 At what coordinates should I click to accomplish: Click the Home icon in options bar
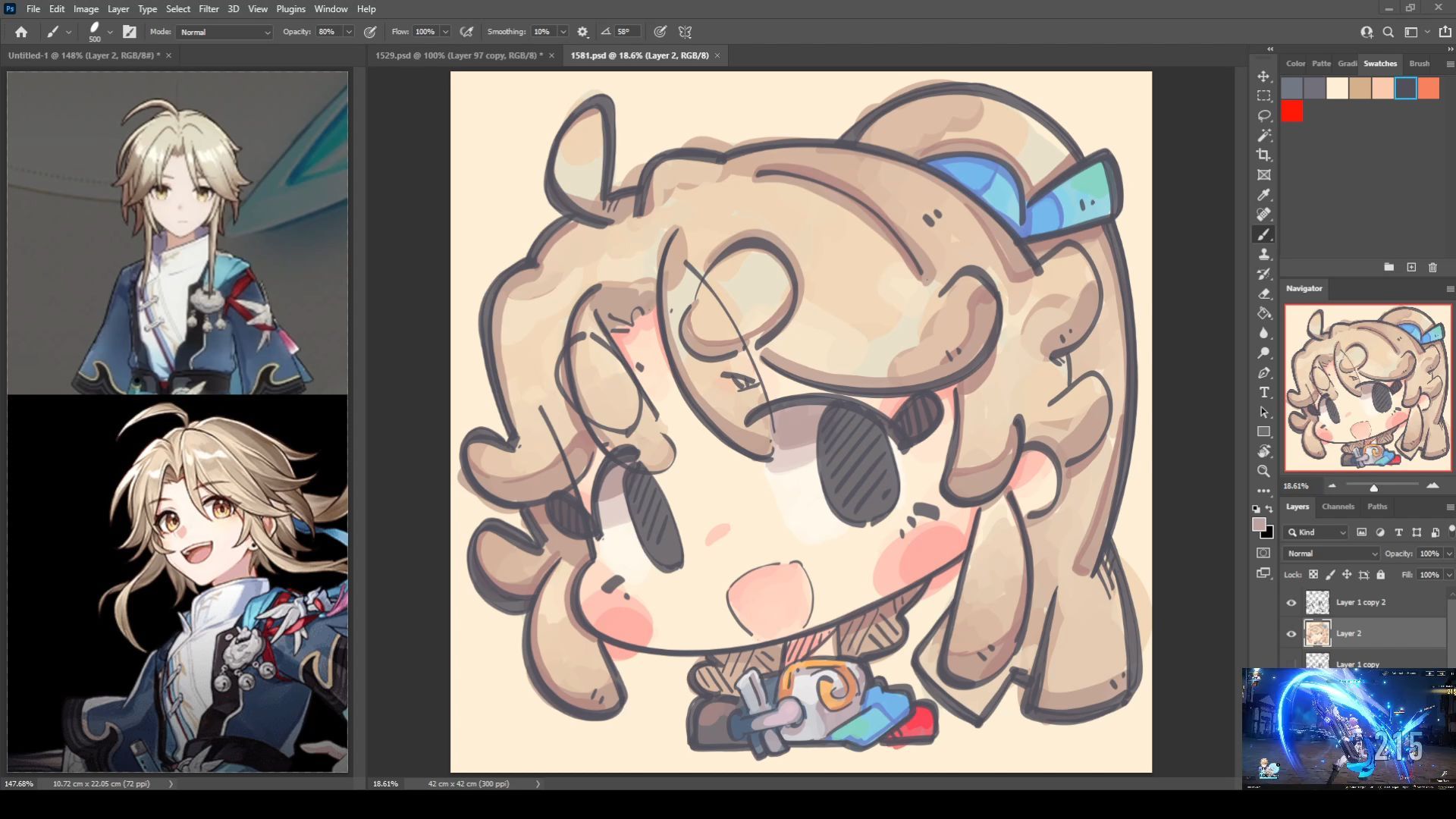(21, 32)
